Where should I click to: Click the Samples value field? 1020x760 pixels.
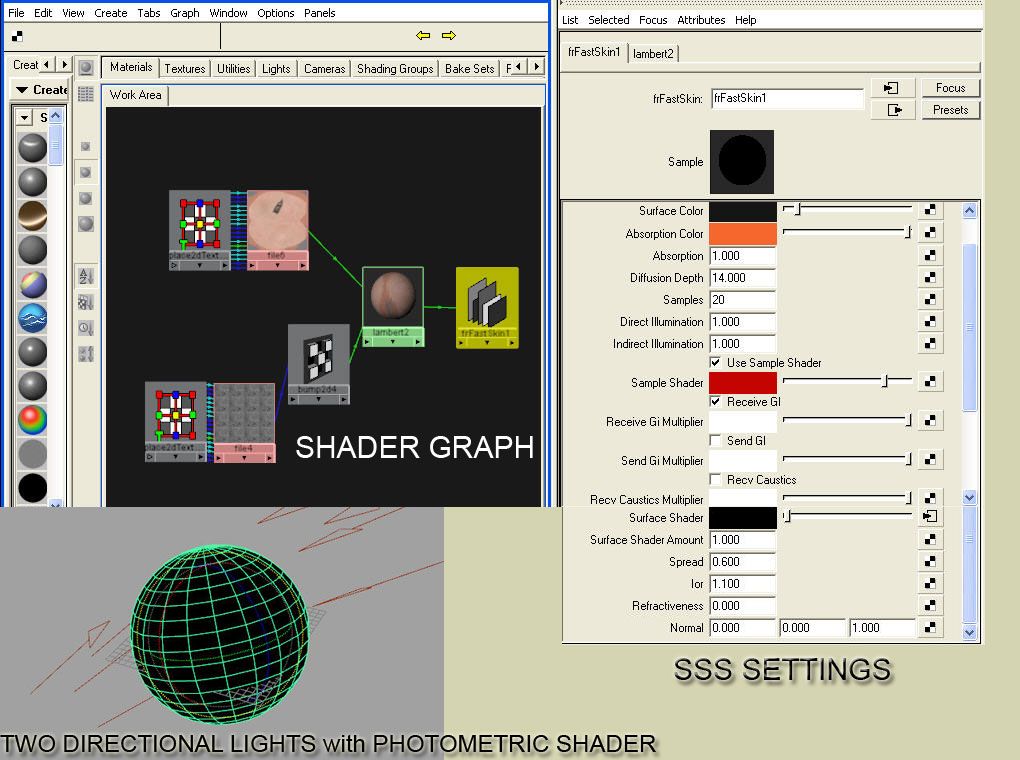742,299
